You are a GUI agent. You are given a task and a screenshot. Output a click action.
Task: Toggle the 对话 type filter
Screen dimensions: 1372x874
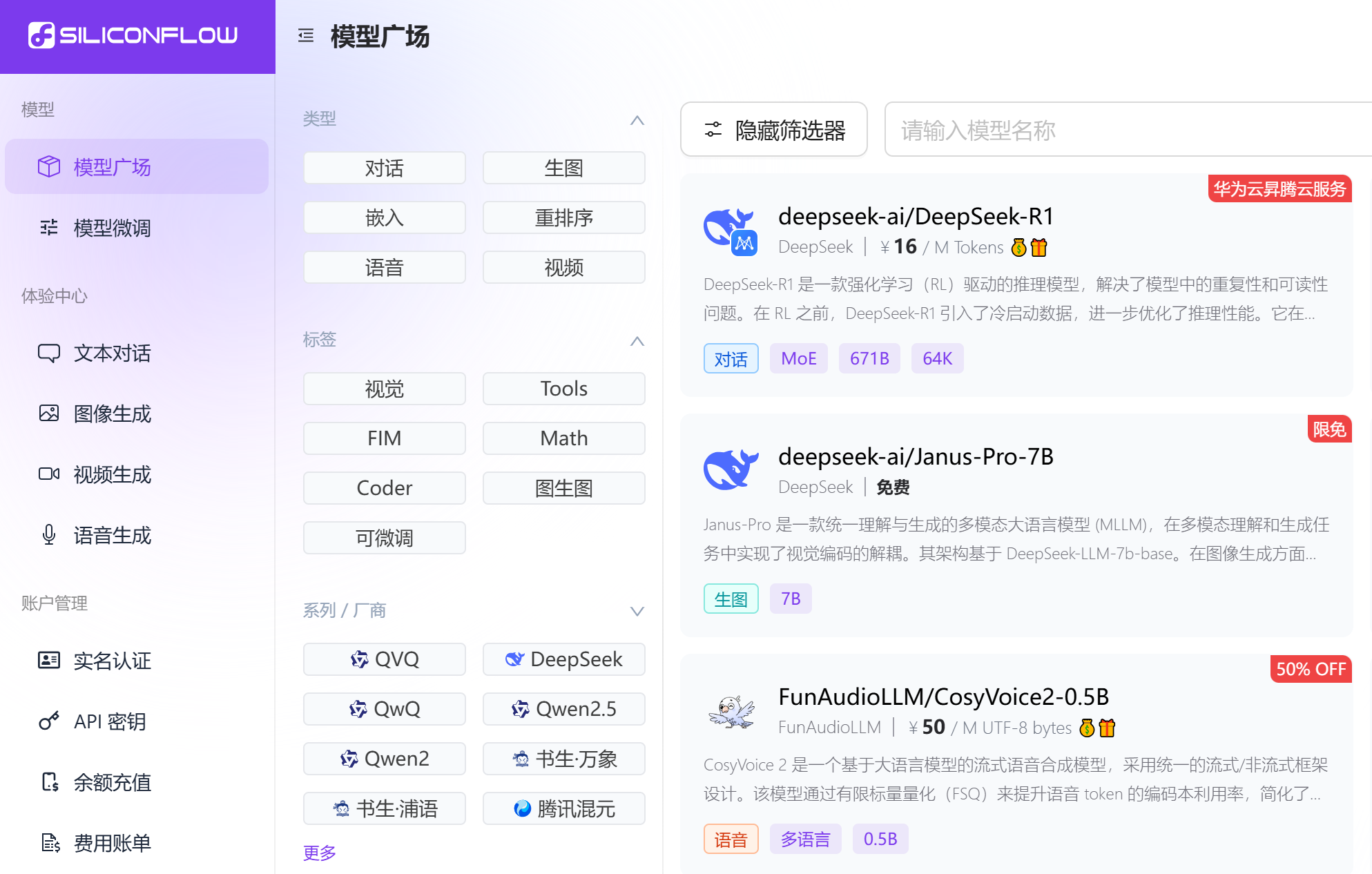click(385, 168)
